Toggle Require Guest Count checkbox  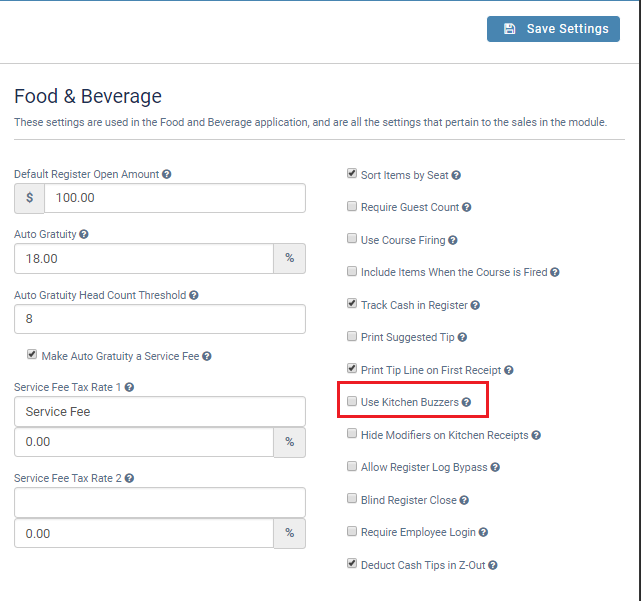tap(352, 207)
